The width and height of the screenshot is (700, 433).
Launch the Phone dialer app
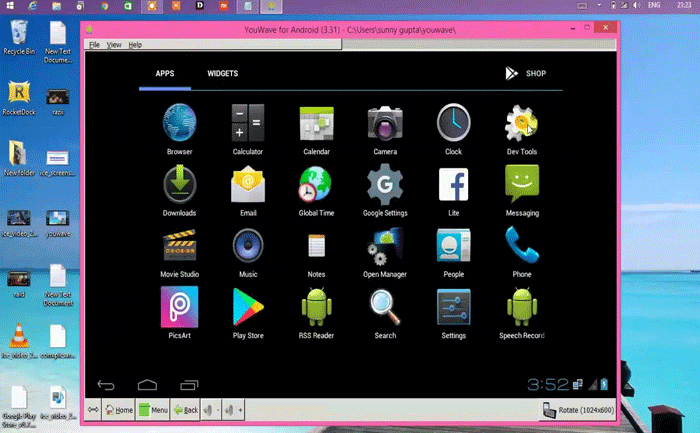click(x=521, y=252)
